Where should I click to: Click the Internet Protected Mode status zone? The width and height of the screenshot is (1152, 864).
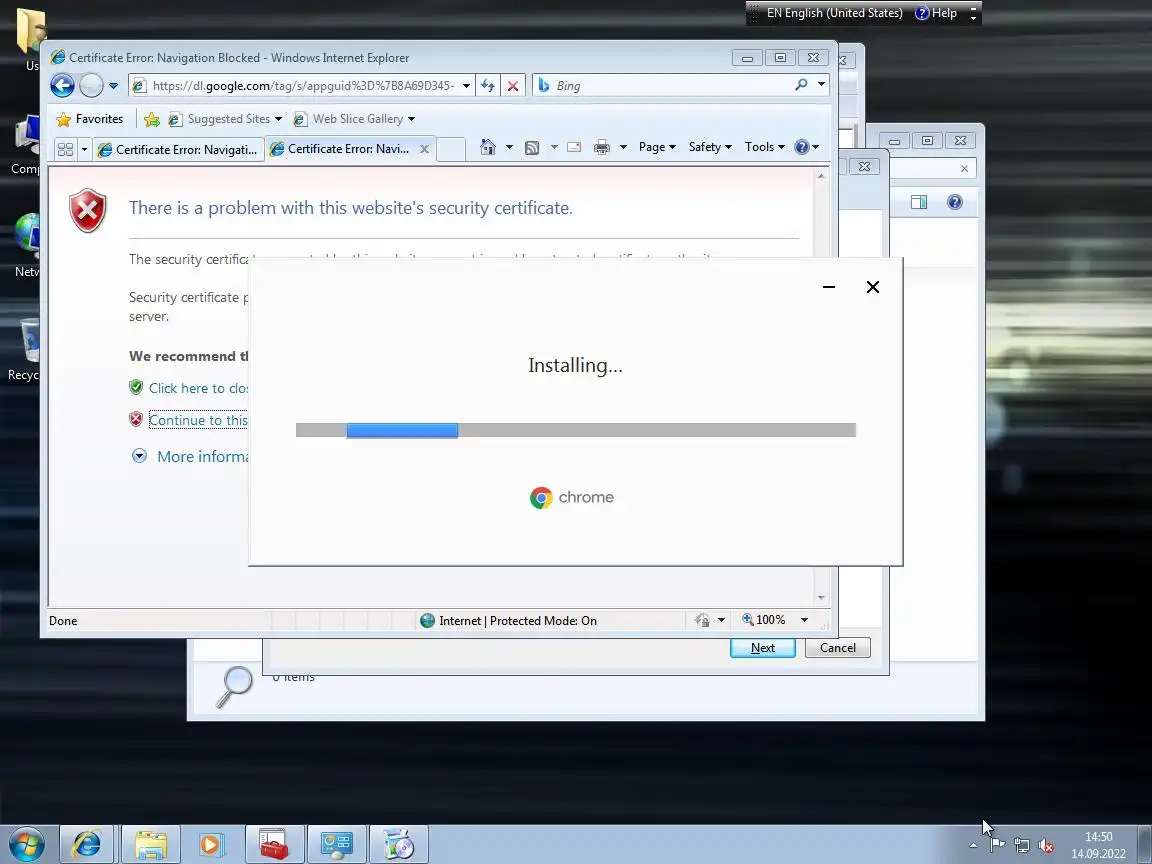point(508,621)
